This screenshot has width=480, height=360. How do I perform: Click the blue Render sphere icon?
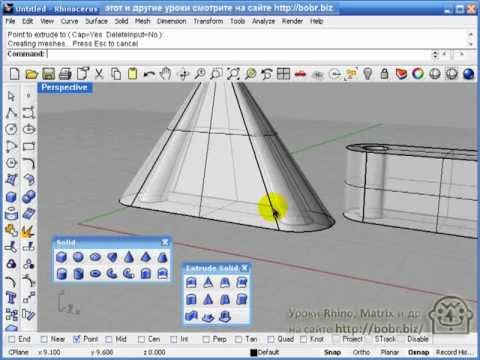[469, 74]
